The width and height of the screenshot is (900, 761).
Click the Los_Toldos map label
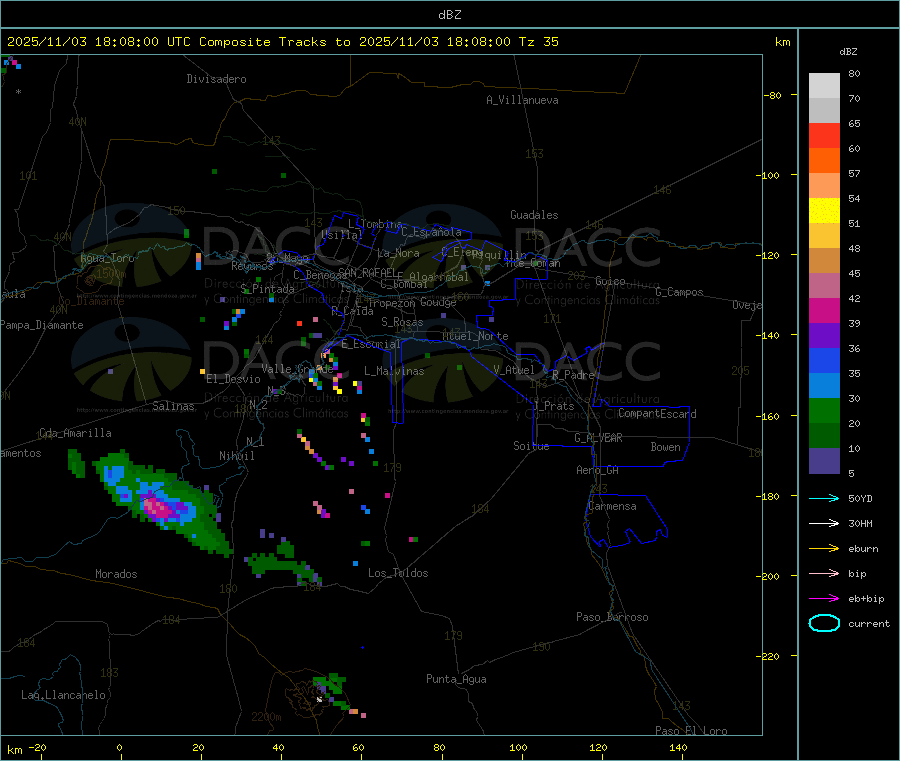(x=398, y=573)
